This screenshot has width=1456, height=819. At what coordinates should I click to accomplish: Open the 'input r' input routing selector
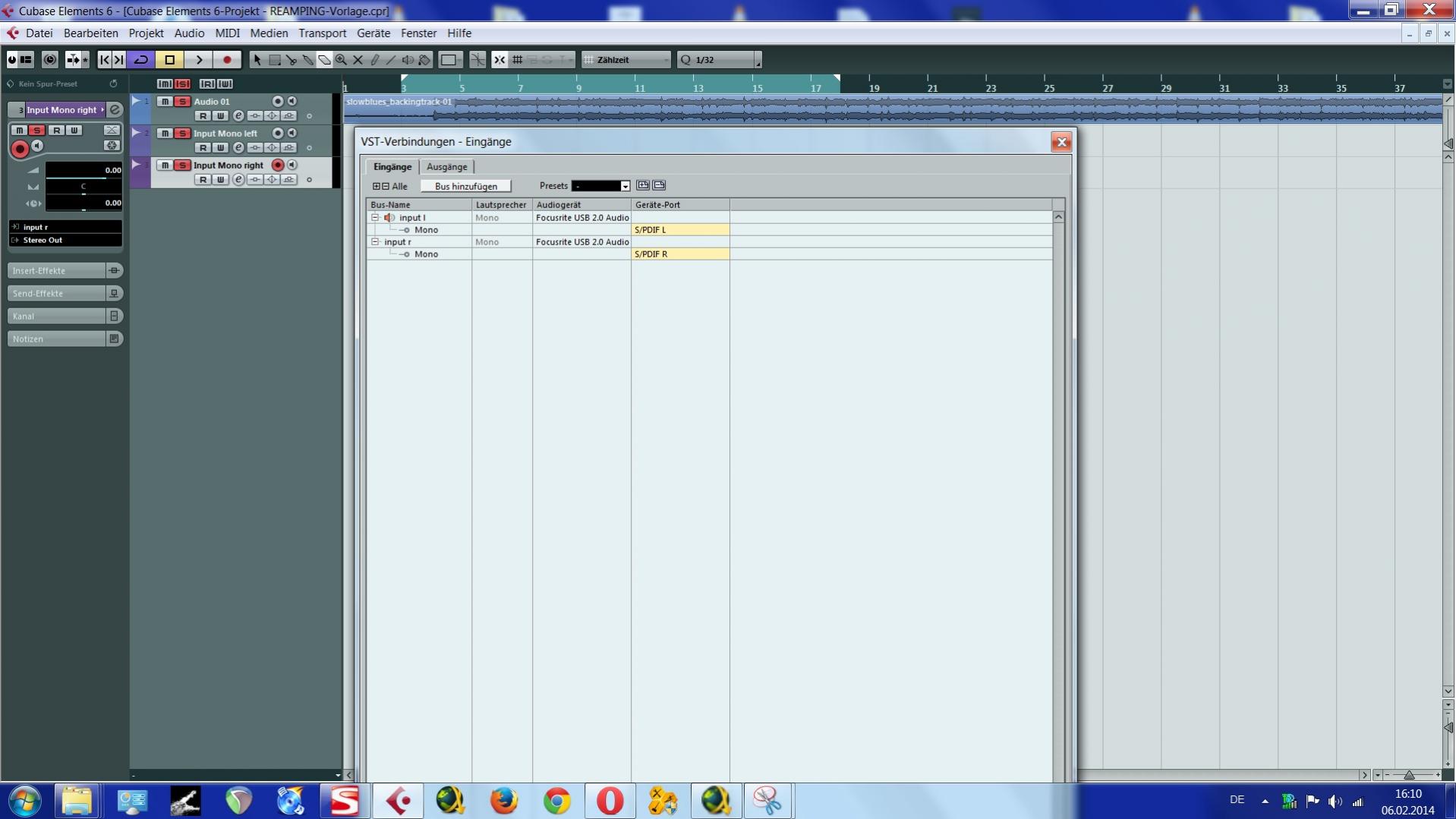[x=65, y=227]
